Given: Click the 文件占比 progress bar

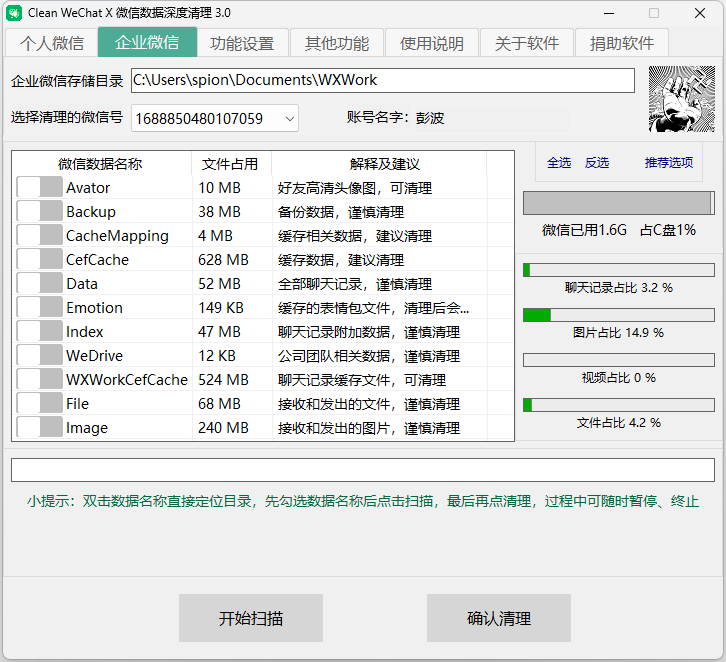Looking at the screenshot, I should click(619, 405).
